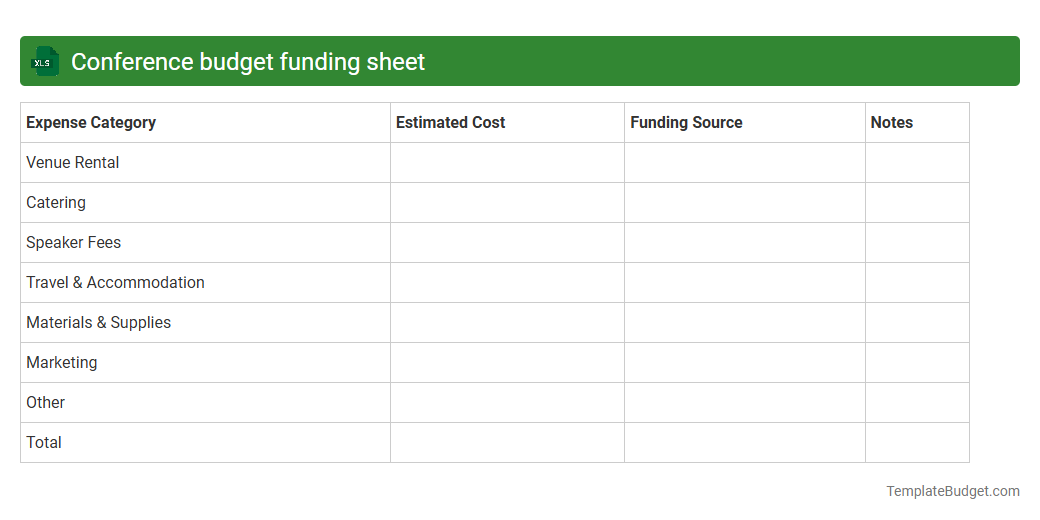Select the "Speaker Fees" row label

pos(74,243)
